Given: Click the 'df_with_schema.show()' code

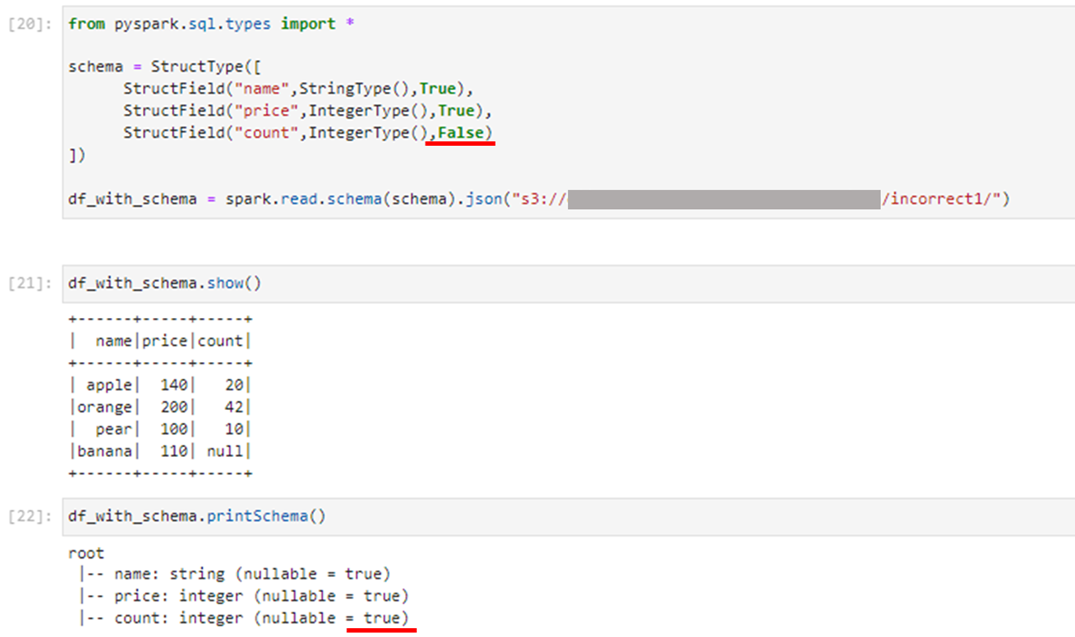Looking at the screenshot, I should [165, 283].
